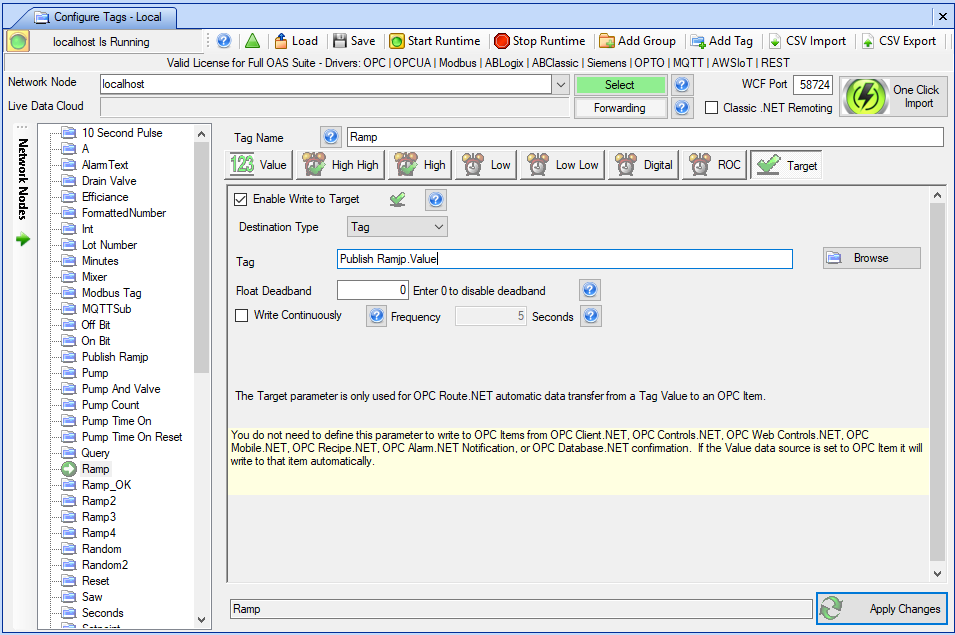Select the Target tab
This screenshot has width=955, height=635.
coord(786,165)
